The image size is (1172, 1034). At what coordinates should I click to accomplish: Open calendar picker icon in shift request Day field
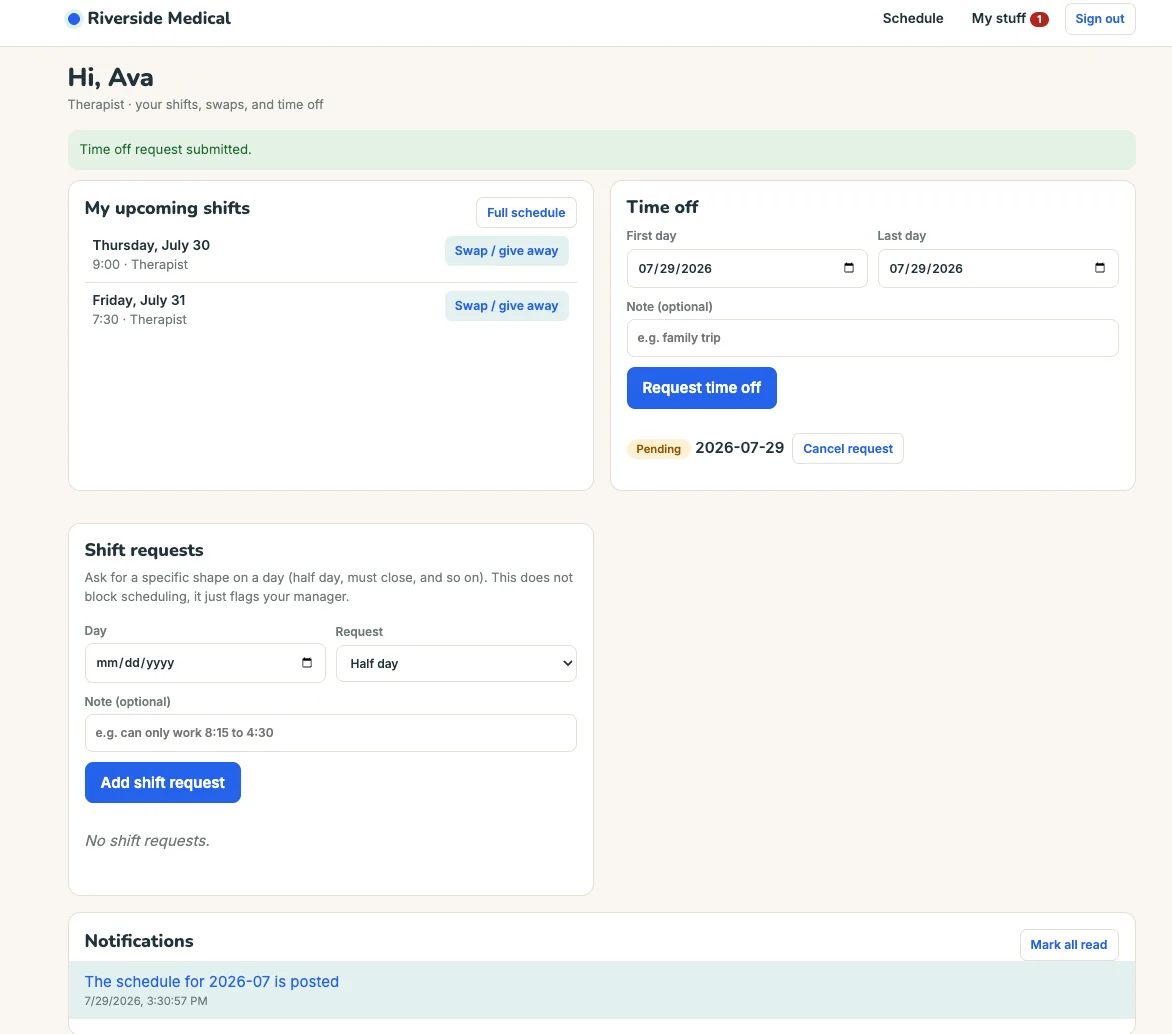click(306, 662)
